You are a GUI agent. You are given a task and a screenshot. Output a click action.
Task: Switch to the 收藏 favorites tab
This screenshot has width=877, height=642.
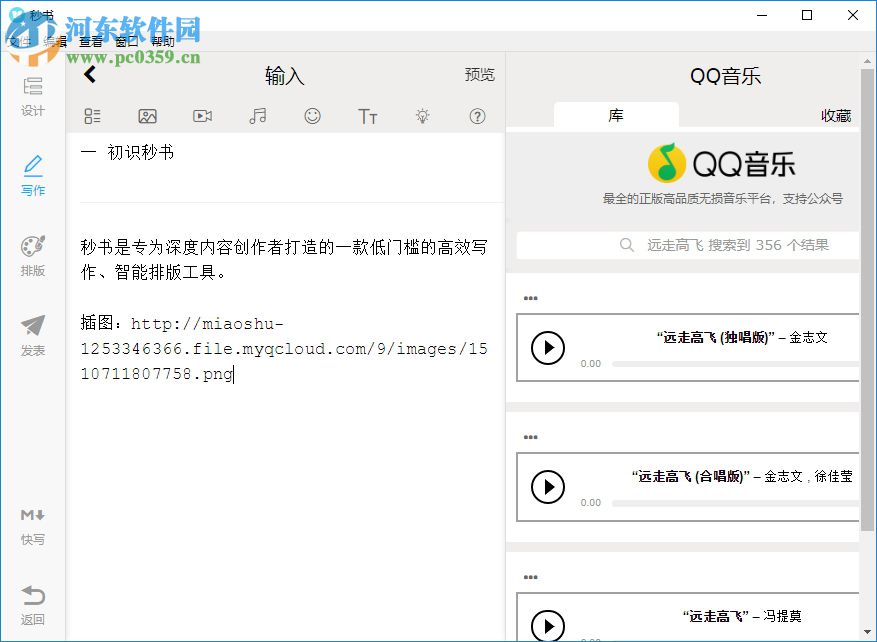pos(836,115)
